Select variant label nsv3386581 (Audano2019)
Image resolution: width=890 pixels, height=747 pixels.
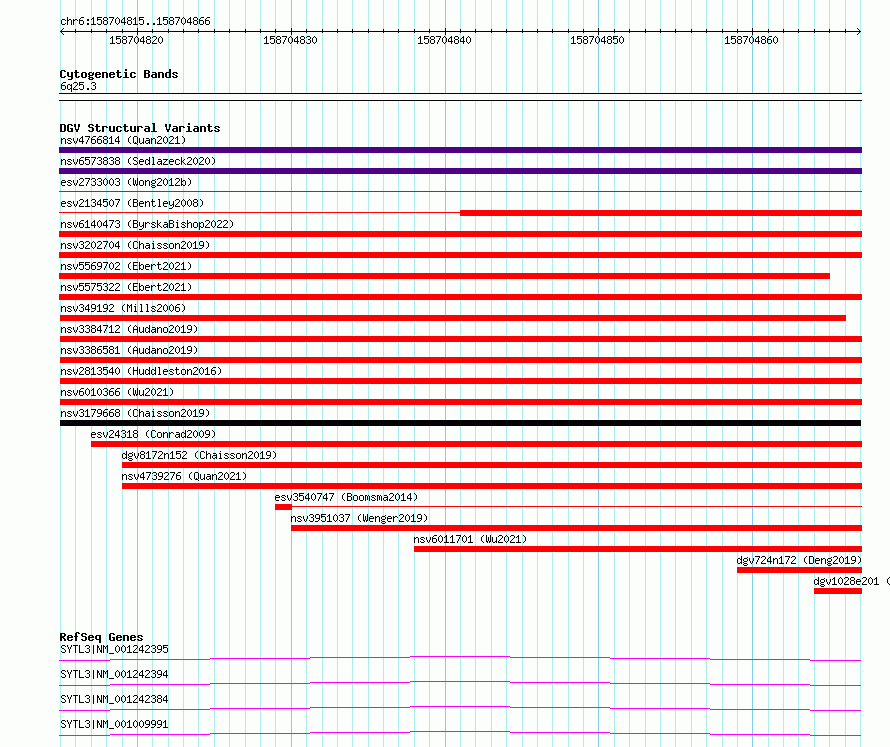[129, 350]
